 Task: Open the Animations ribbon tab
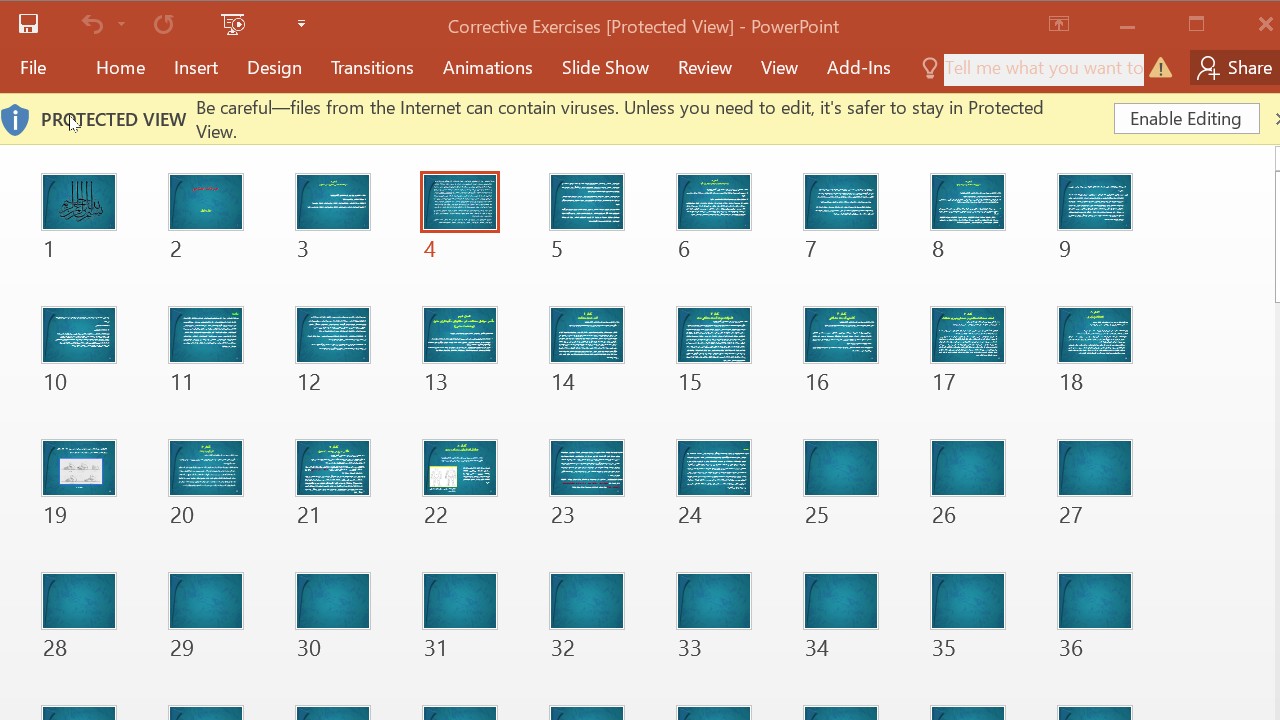click(488, 68)
